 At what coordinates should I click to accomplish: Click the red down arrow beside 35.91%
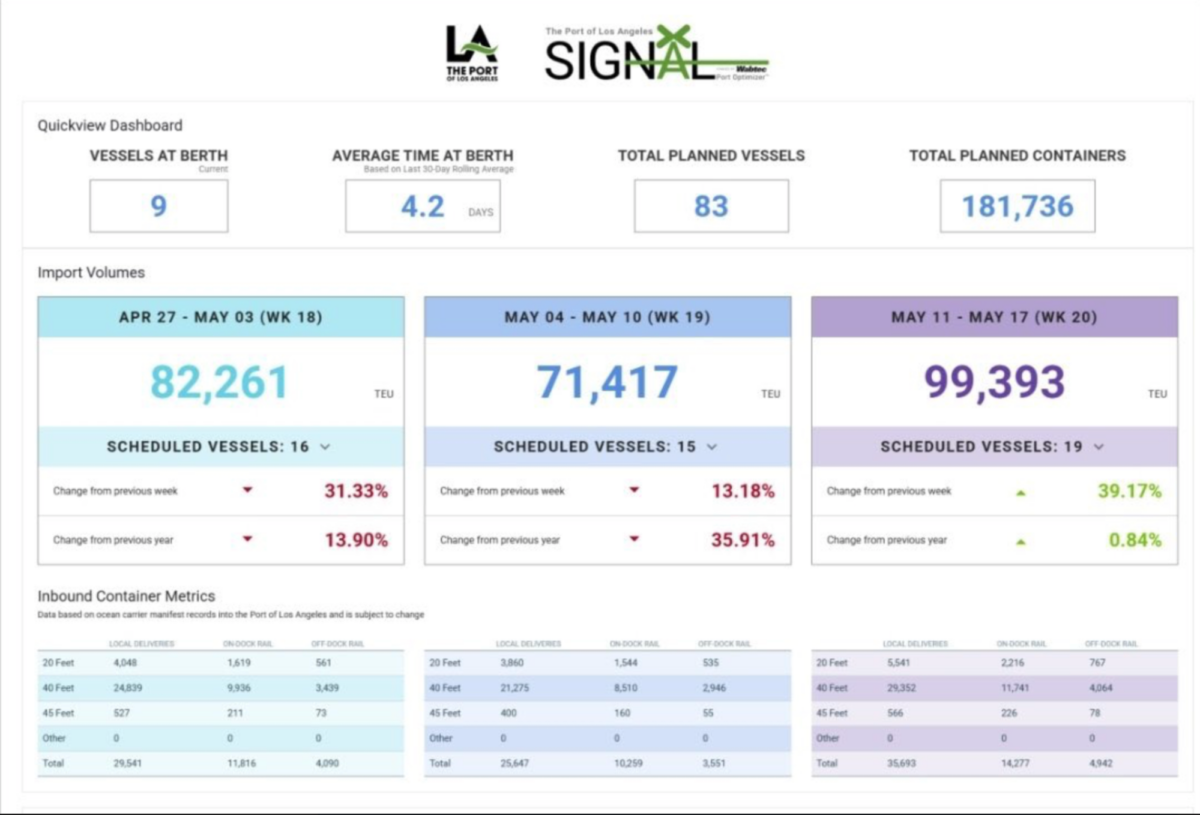[x=634, y=540]
